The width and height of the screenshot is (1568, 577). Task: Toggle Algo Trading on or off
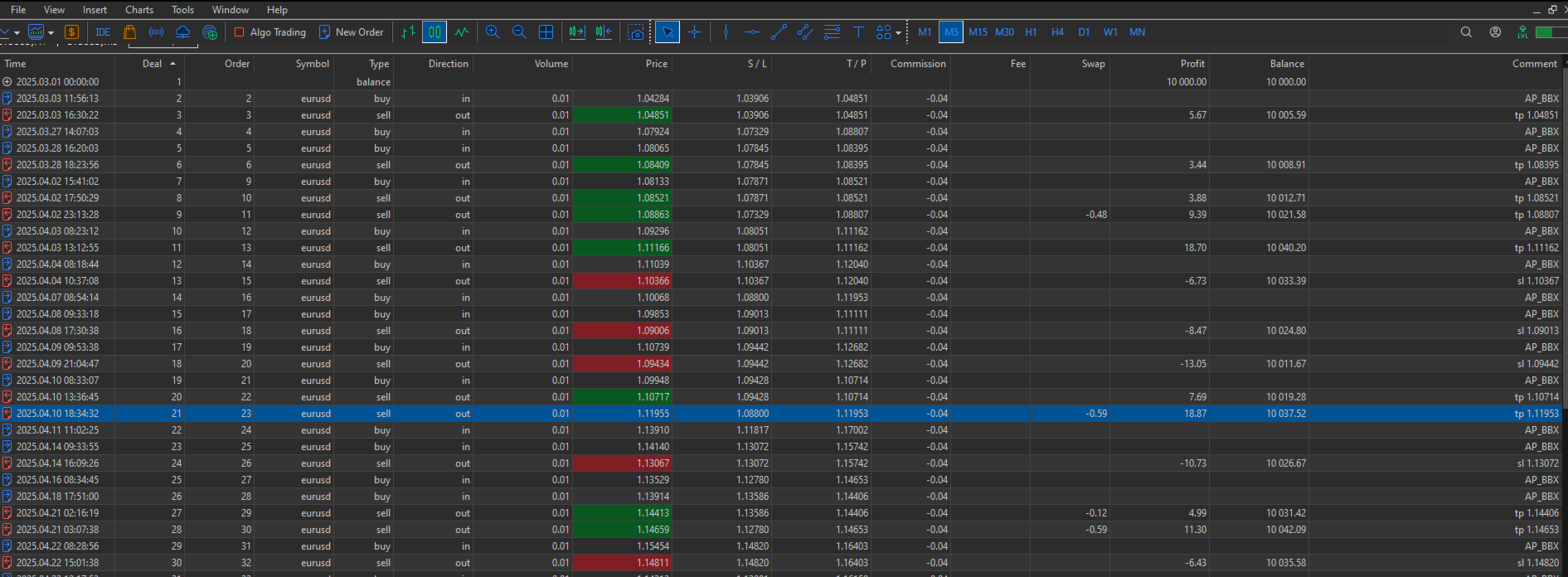270,32
